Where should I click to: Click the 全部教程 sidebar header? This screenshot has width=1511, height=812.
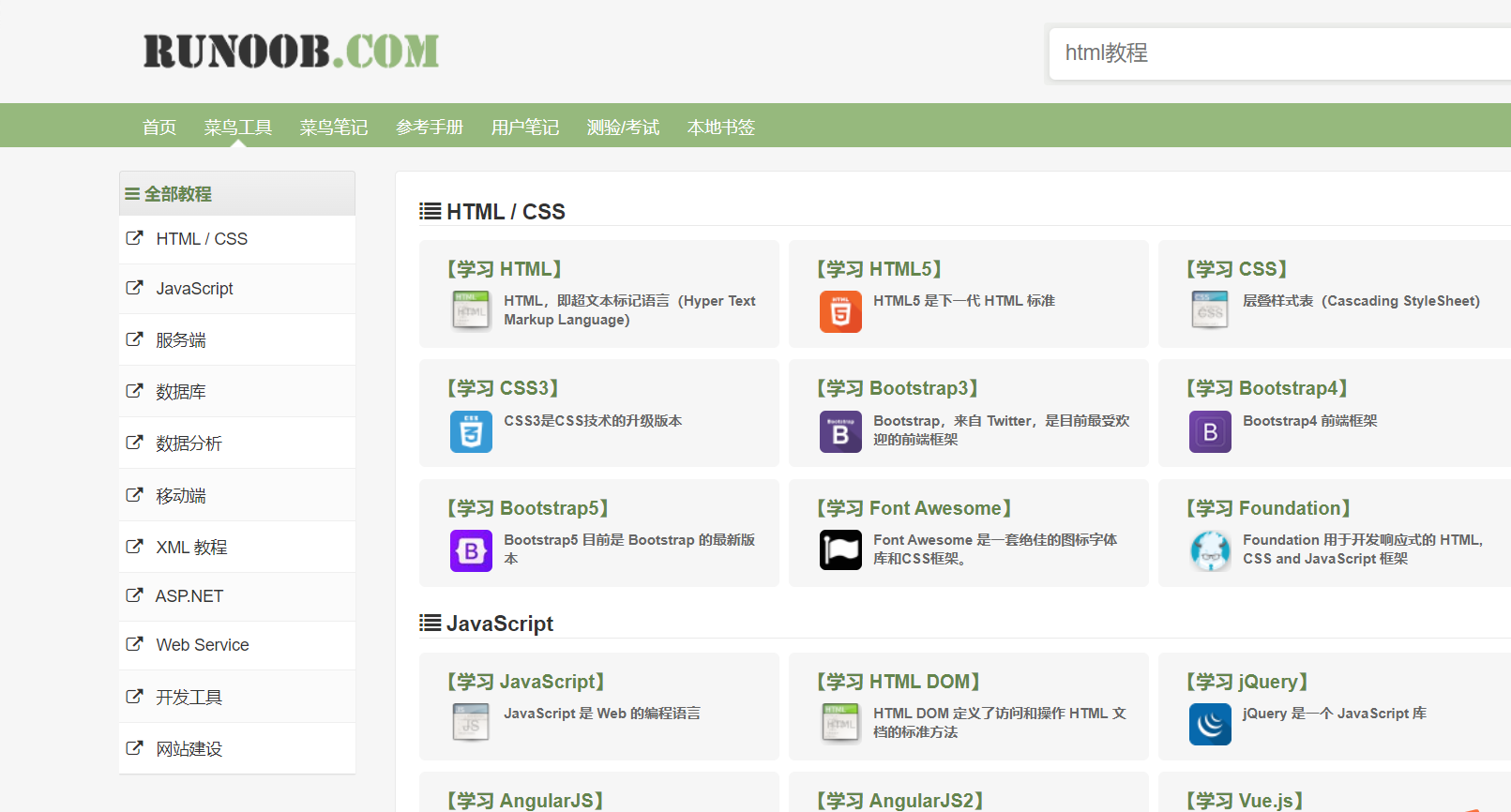click(177, 194)
